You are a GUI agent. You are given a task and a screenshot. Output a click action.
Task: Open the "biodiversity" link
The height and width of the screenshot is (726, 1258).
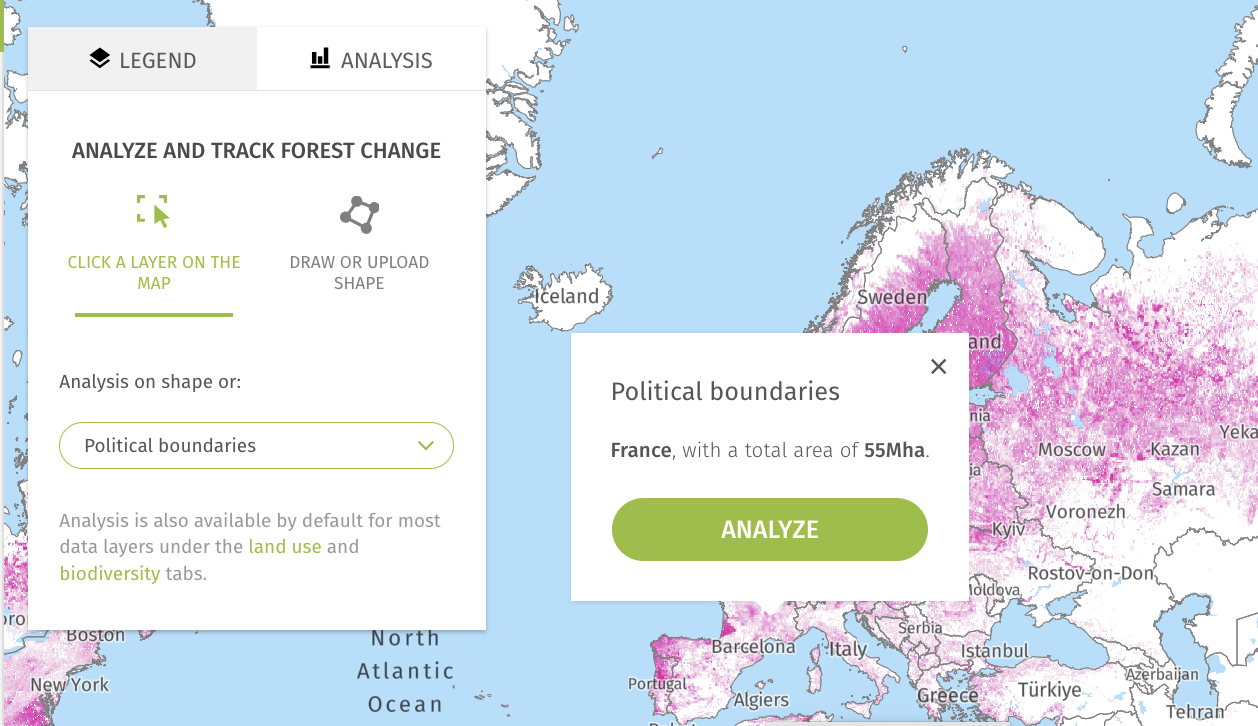[110, 573]
